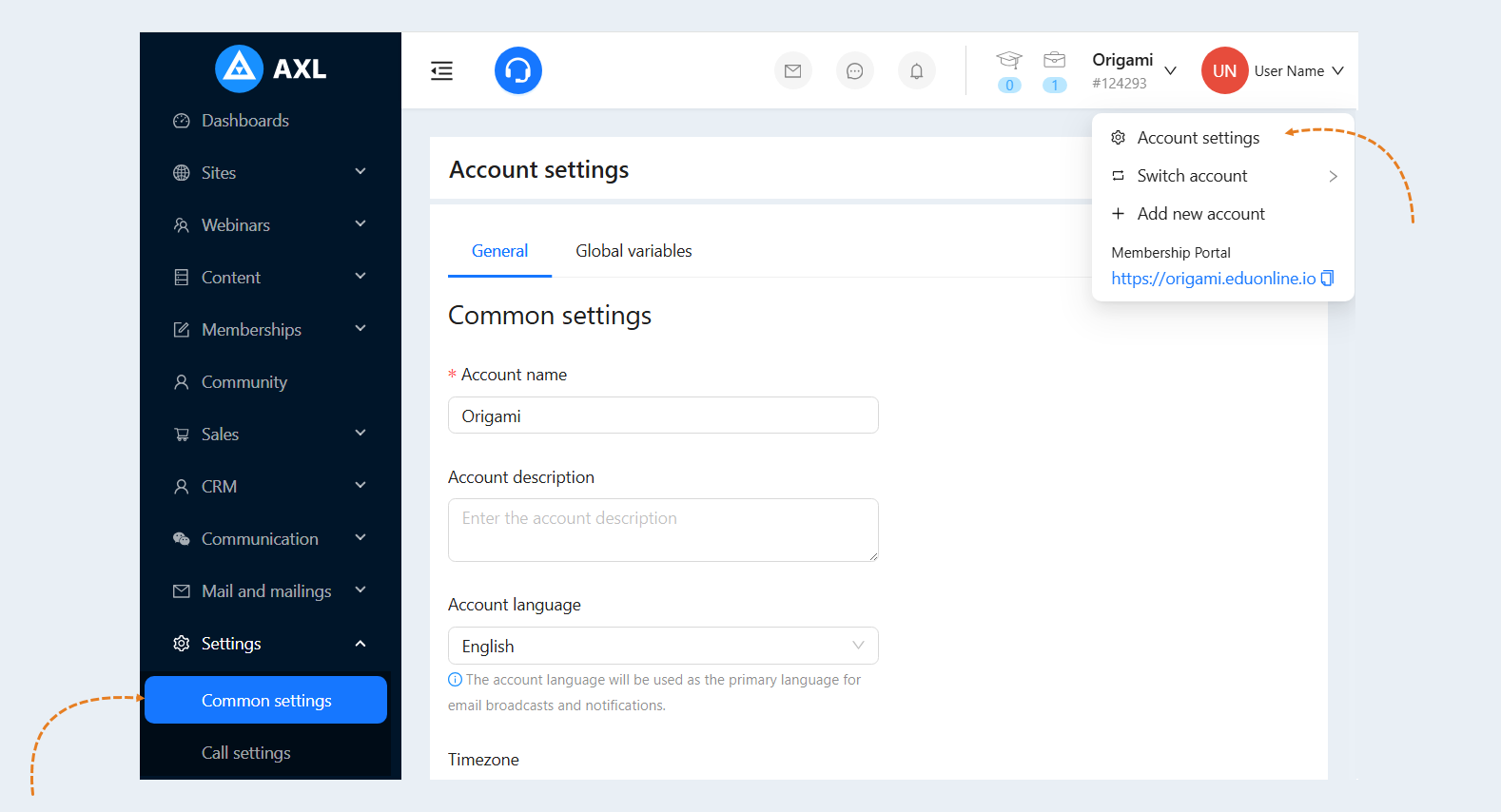Click the Common settings heading

pos(550,316)
